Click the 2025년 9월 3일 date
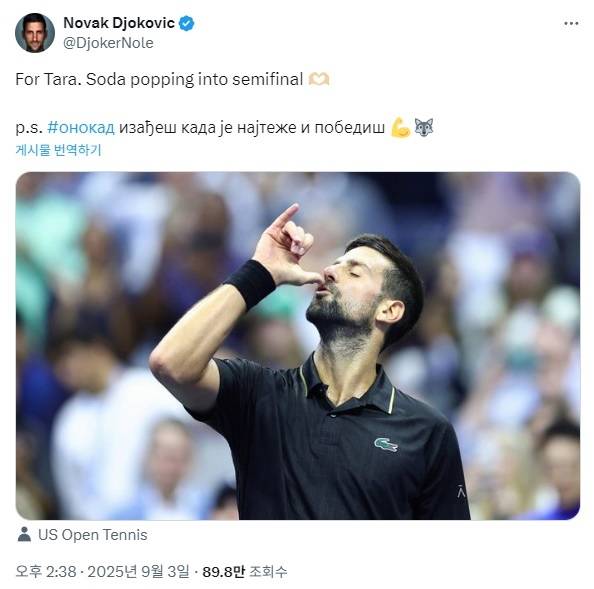 [139, 571]
